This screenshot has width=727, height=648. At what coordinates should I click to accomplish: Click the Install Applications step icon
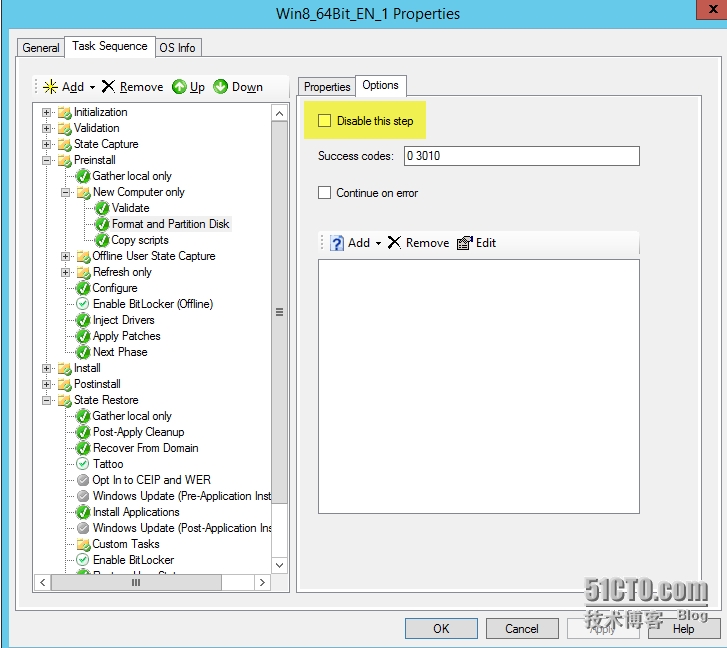83,512
